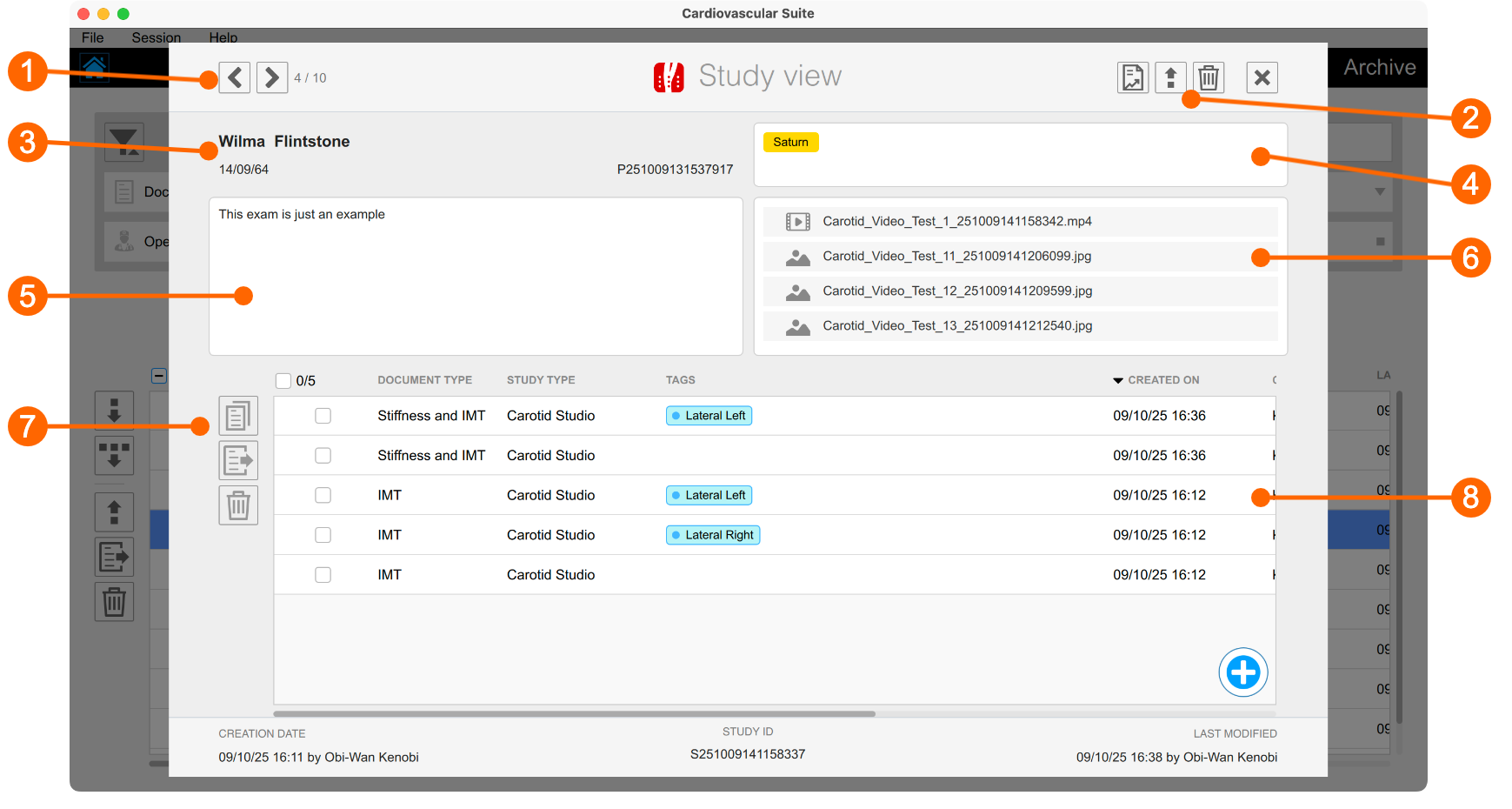Go to the previous study with arrow icon
Screen dimensions: 1512x809
[234, 77]
